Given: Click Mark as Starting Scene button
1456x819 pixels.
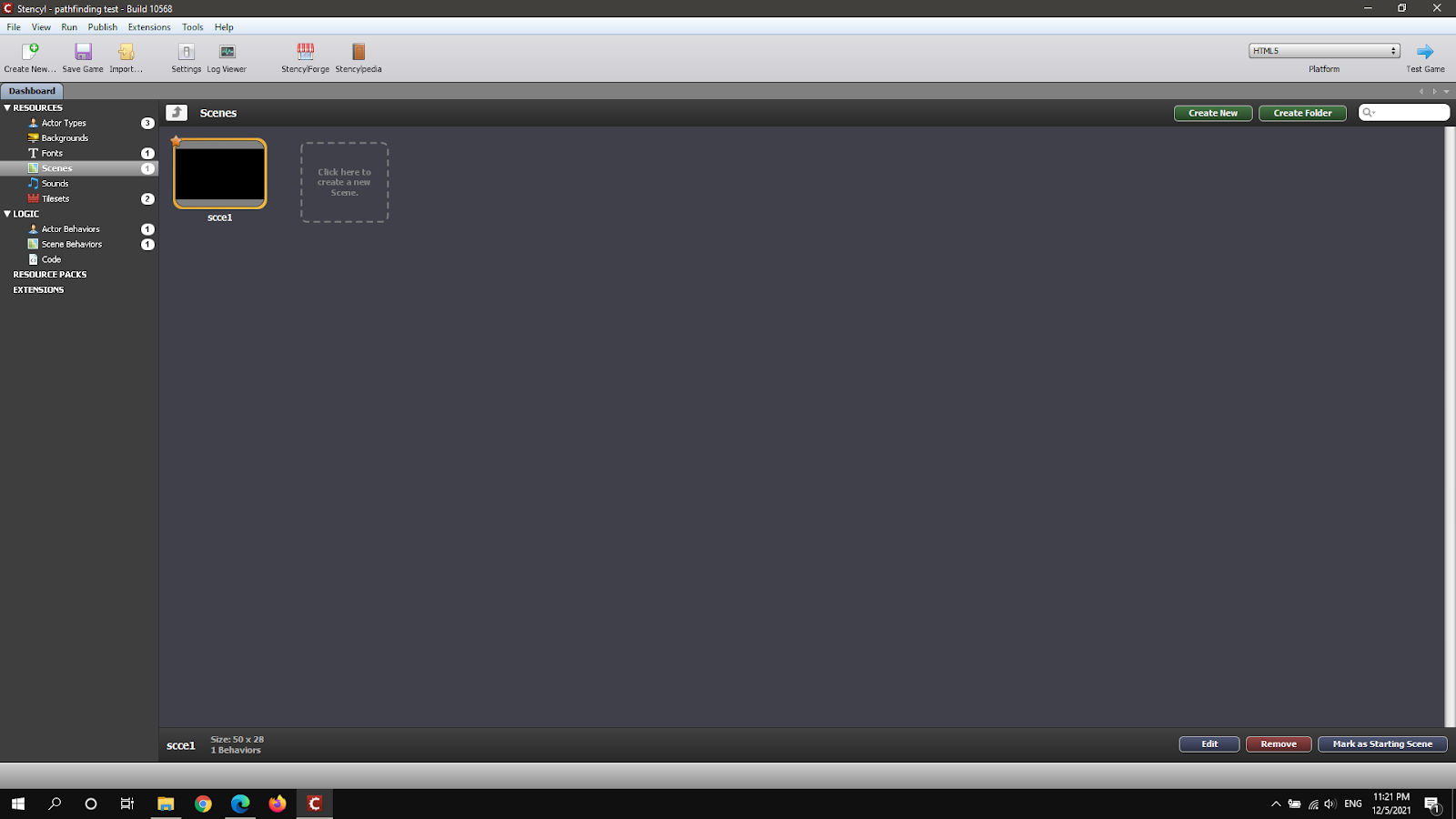Looking at the screenshot, I should [1382, 744].
